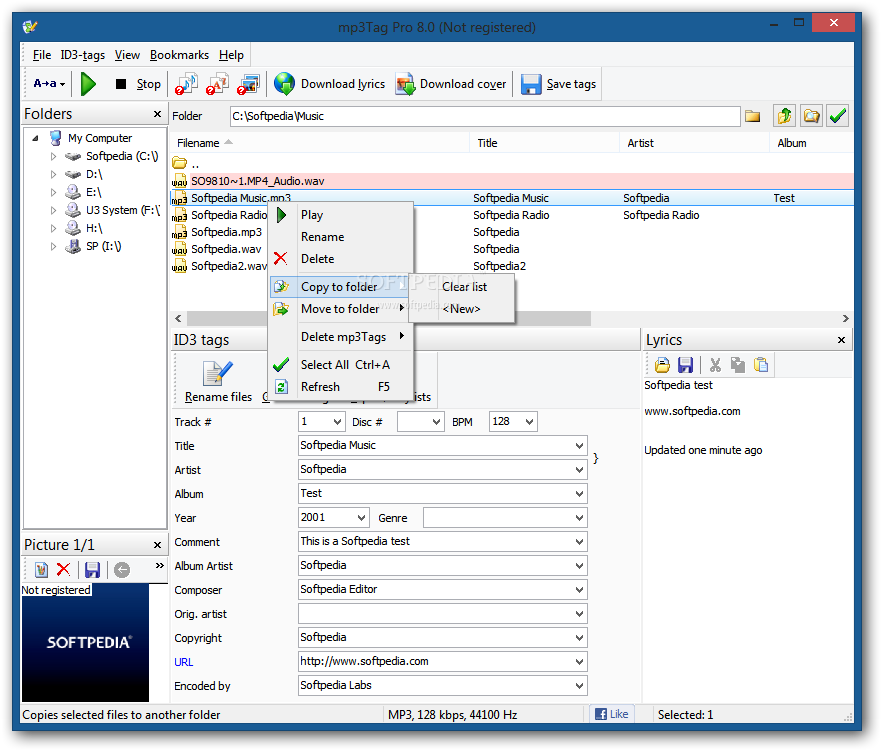Click <New> in submenu
This screenshot has width=882, height=751.
click(x=461, y=309)
